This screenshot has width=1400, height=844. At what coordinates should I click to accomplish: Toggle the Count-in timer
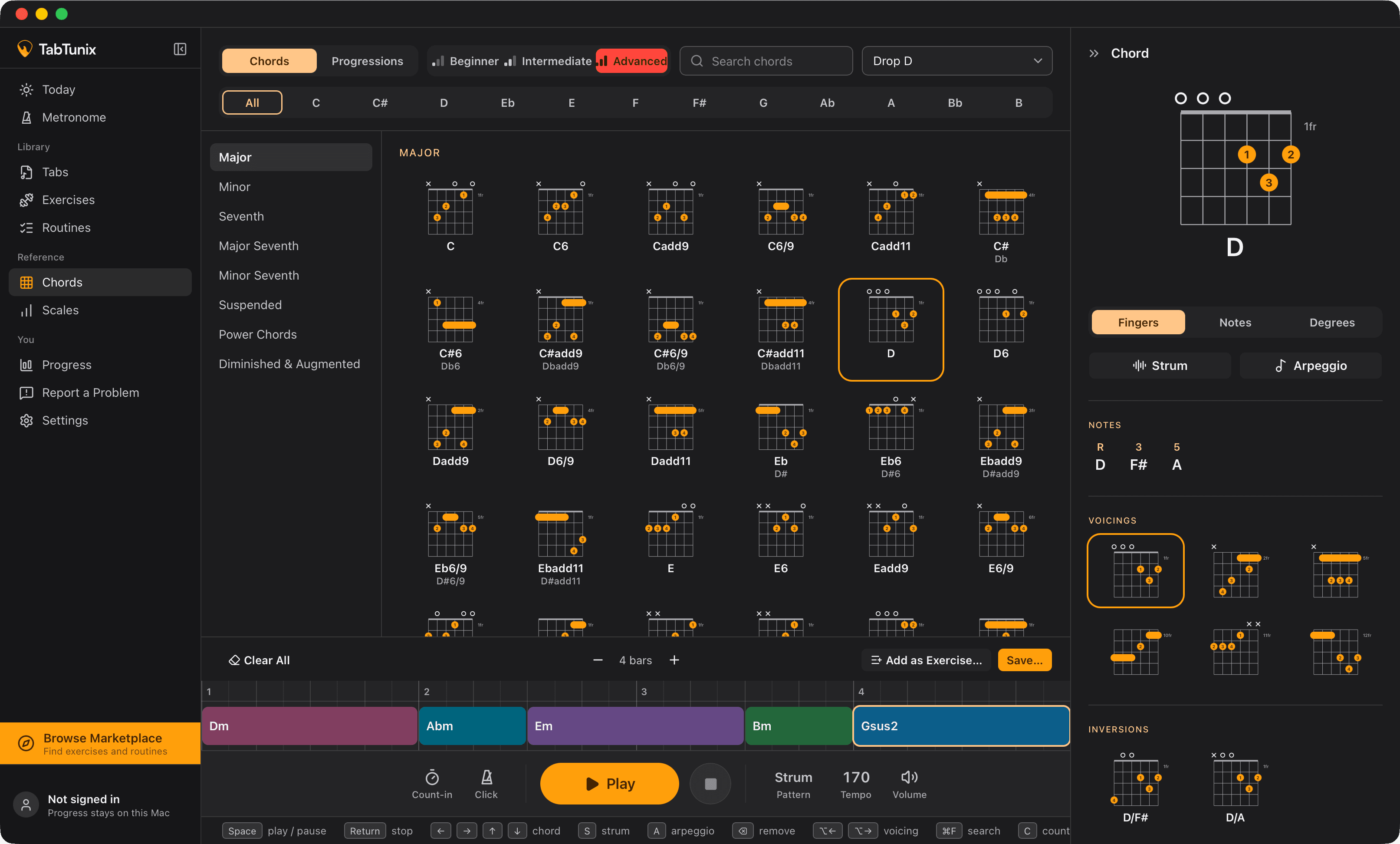(432, 784)
